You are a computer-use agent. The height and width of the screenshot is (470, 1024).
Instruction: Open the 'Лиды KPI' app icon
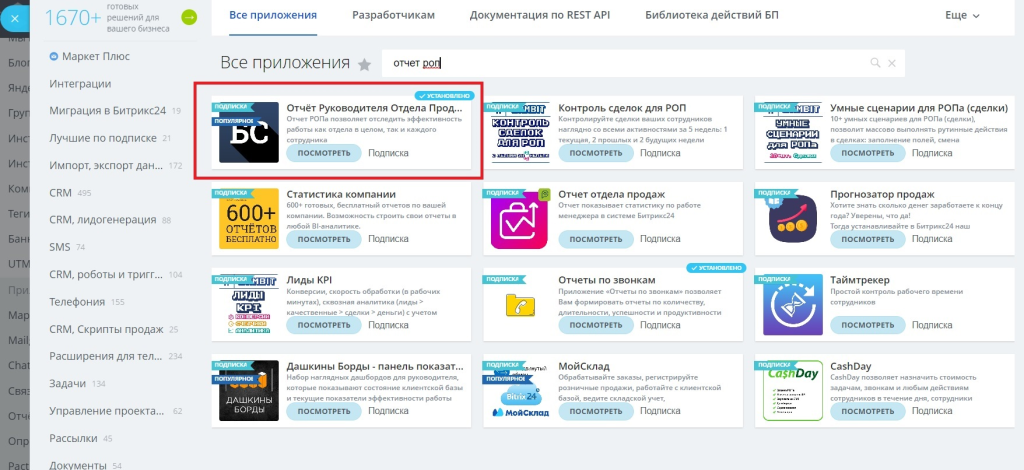(249, 304)
